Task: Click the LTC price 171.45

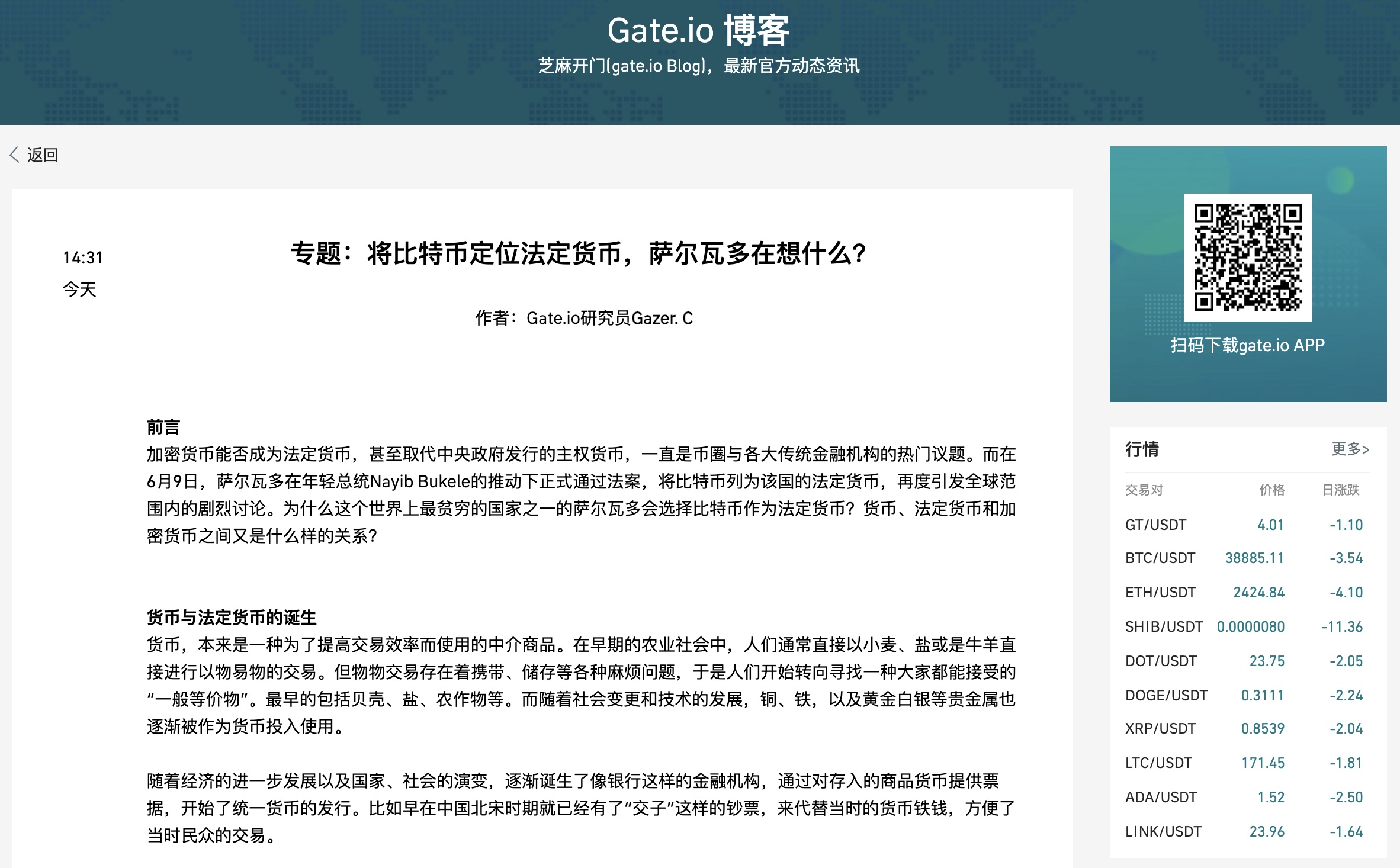Action: coord(1263,763)
